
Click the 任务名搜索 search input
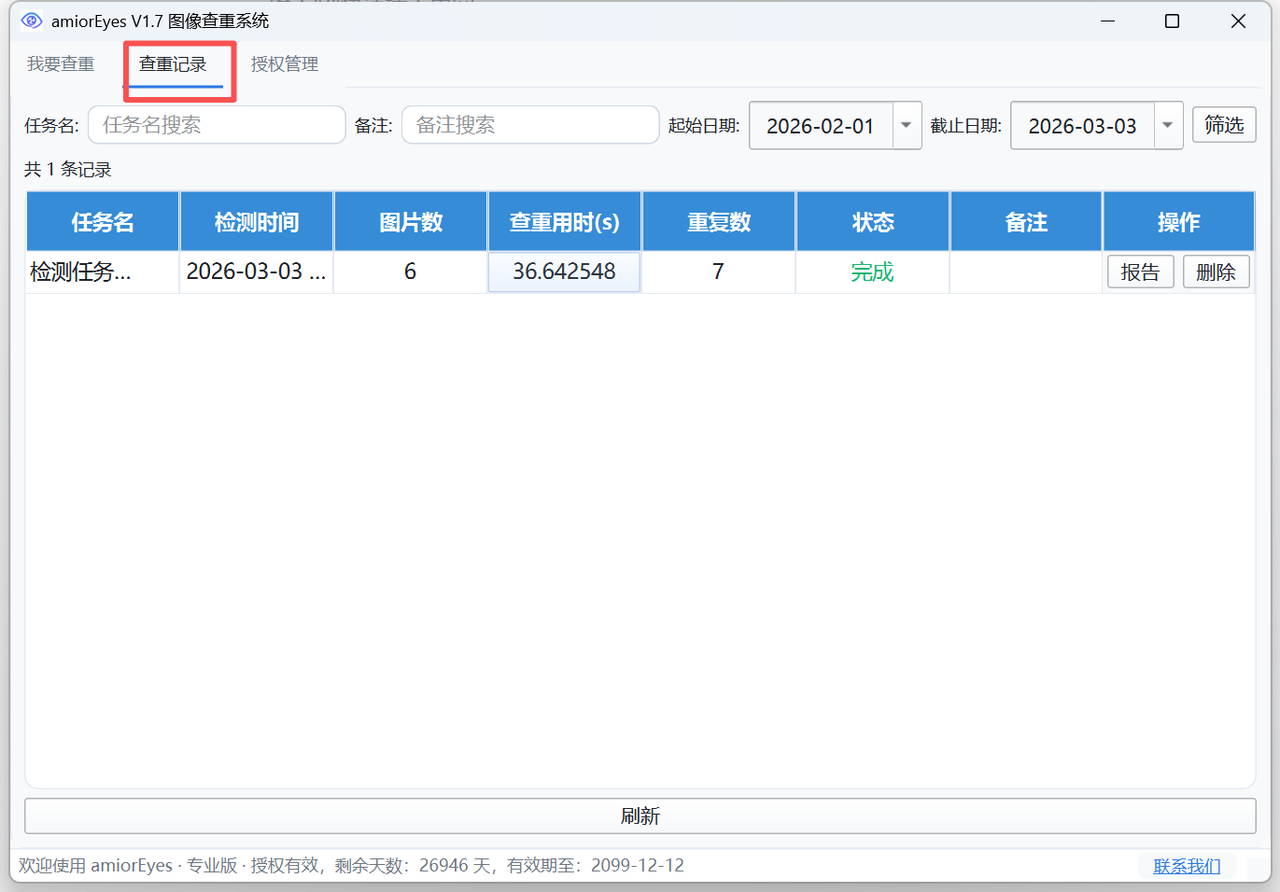point(216,124)
